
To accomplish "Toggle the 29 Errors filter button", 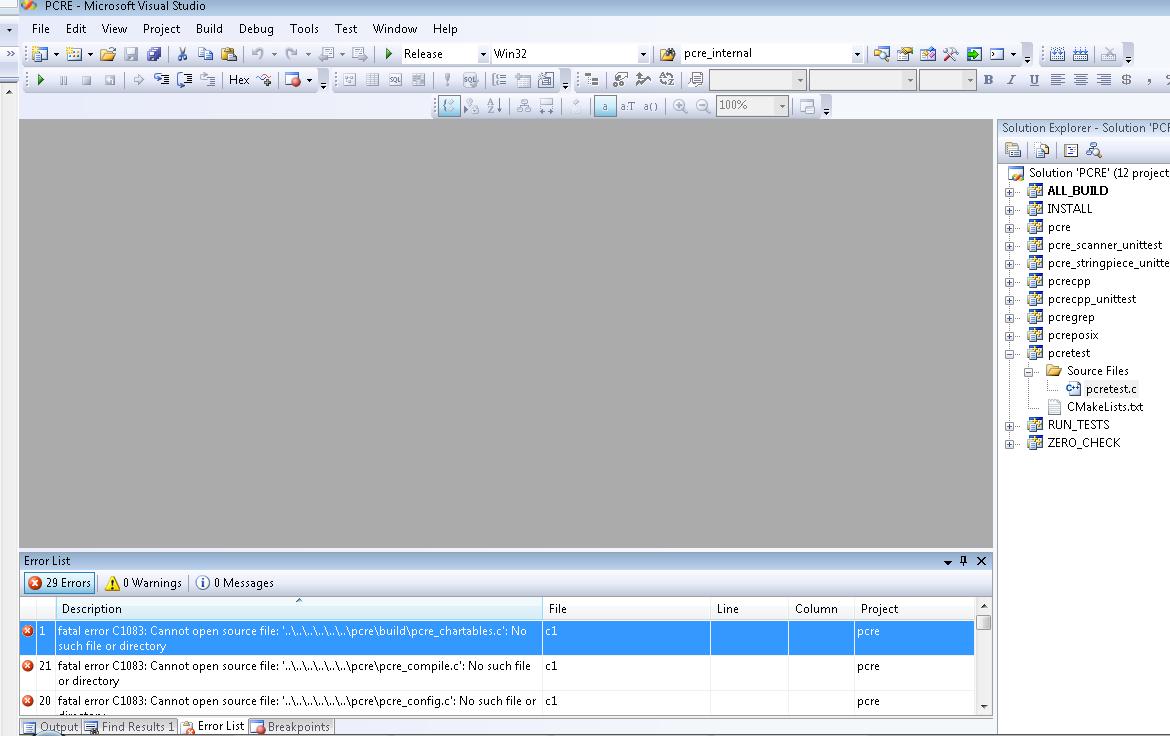I will [x=60, y=583].
